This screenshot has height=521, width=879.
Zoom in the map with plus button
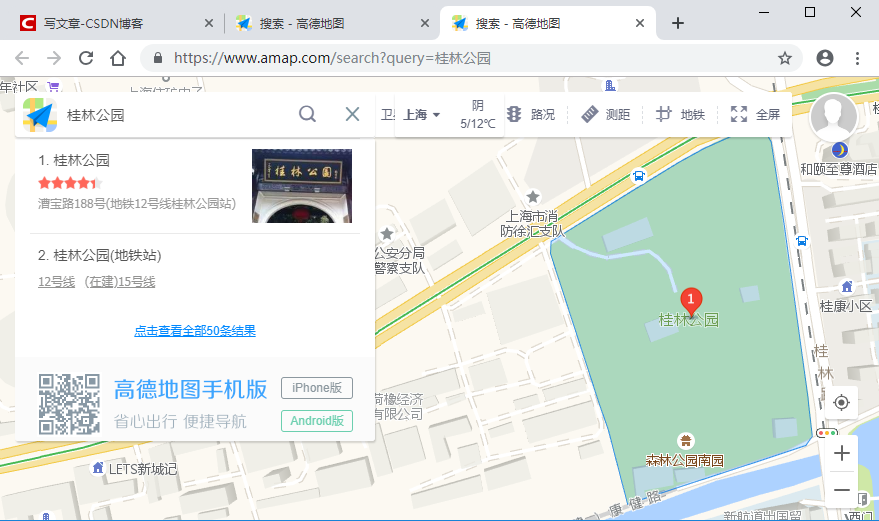841,453
